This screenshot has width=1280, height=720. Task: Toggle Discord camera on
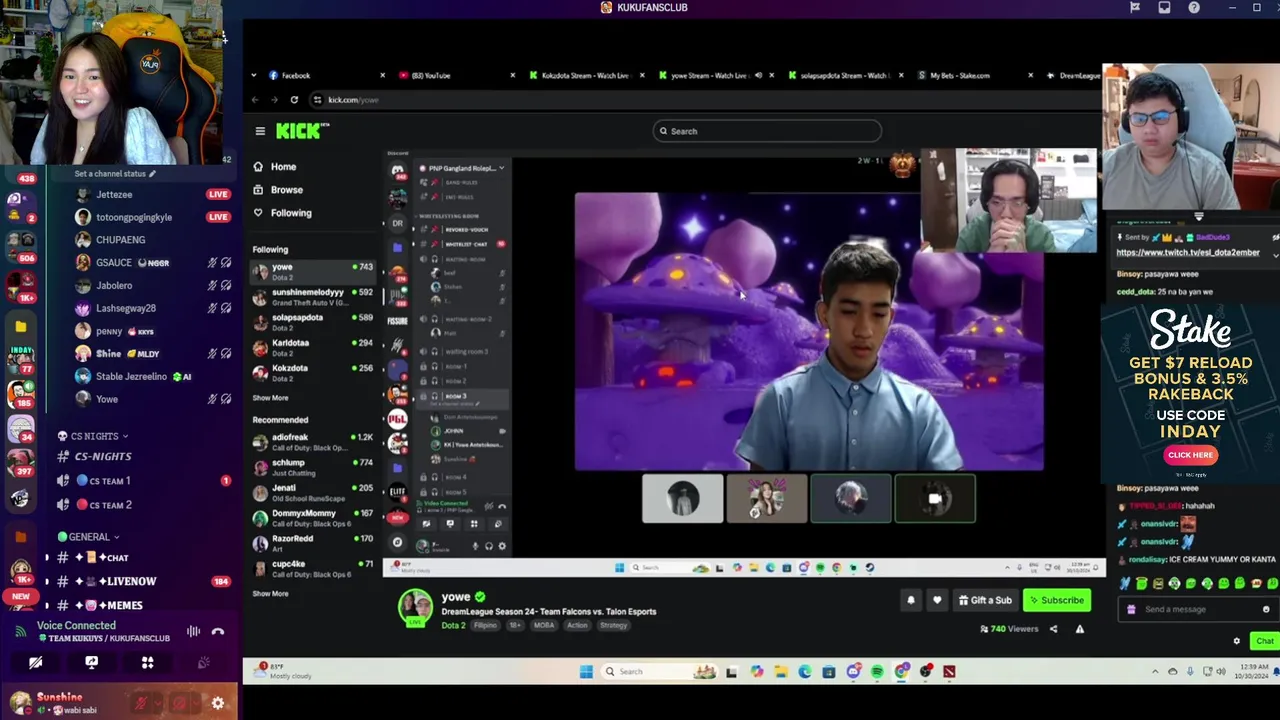35,662
